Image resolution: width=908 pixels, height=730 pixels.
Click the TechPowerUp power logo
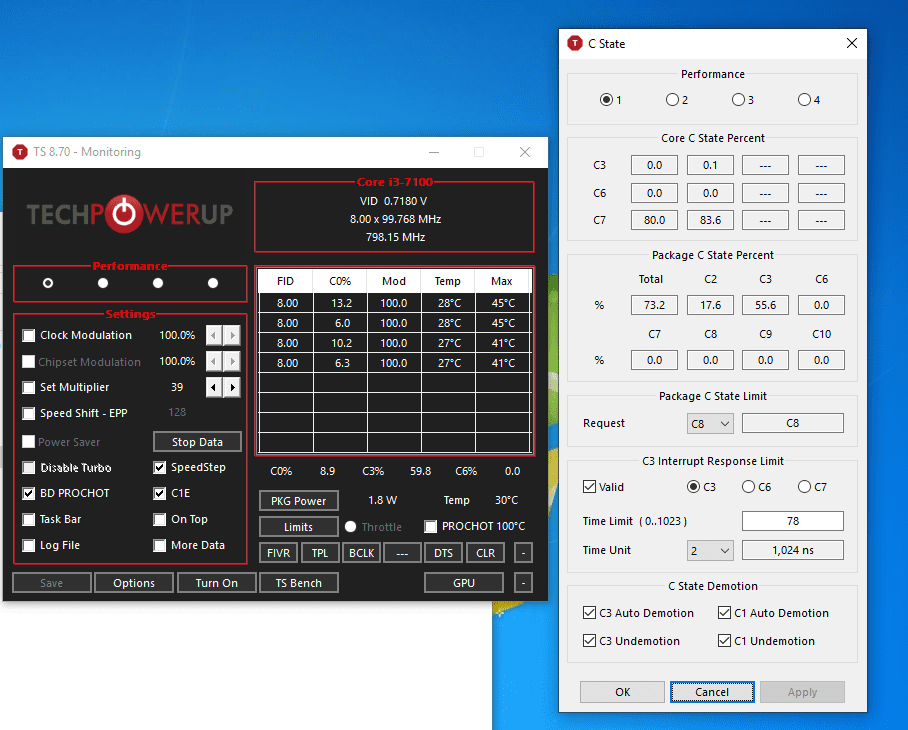[x=123, y=214]
